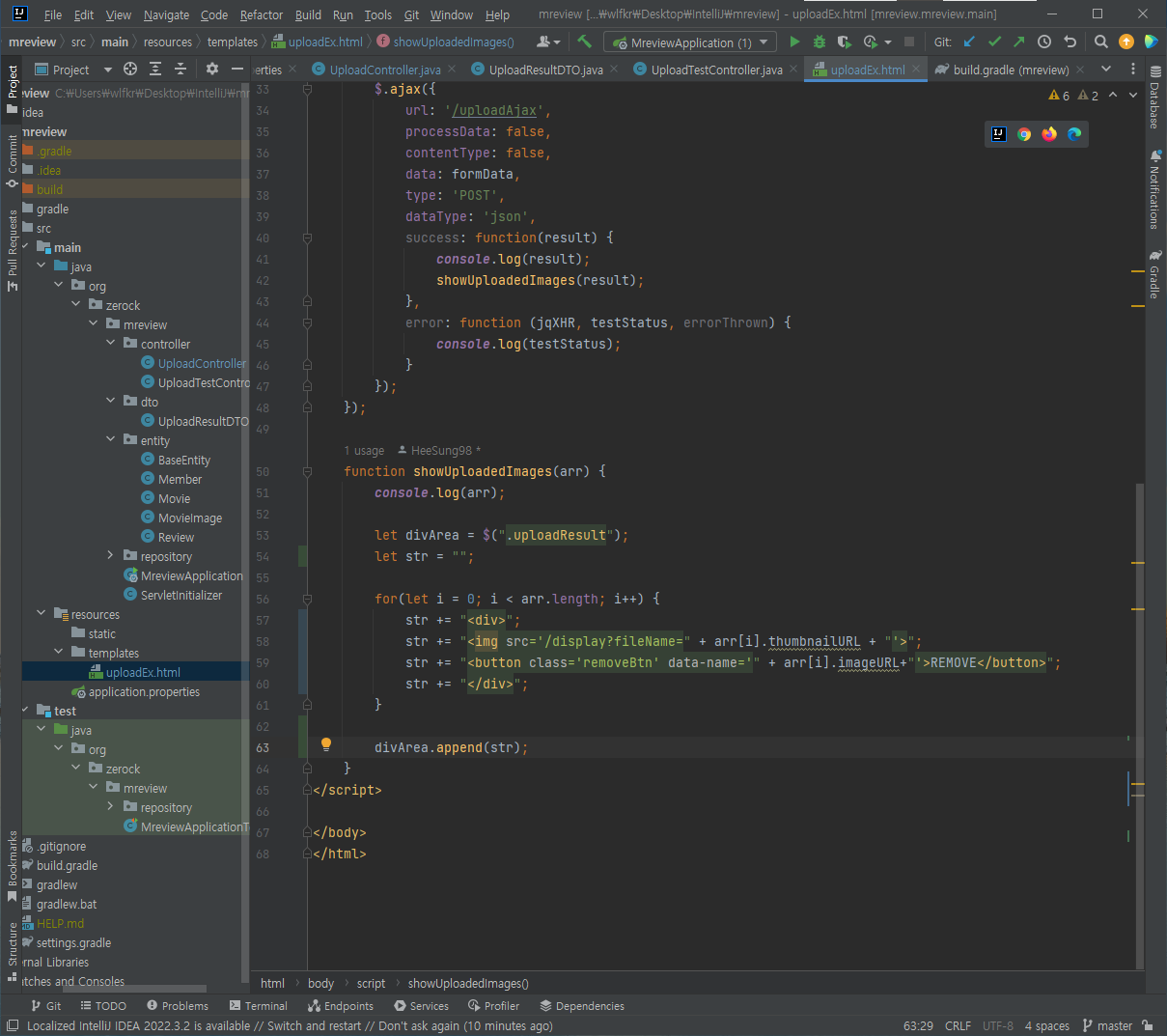Click the CRLF line separator widget
Image resolution: width=1167 pixels, height=1036 pixels.
pyautogui.click(x=959, y=1025)
